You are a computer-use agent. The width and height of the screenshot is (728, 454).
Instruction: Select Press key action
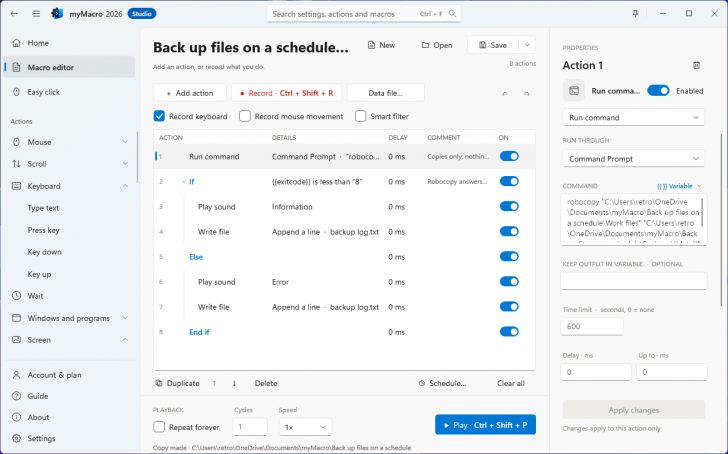coord(43,230)
